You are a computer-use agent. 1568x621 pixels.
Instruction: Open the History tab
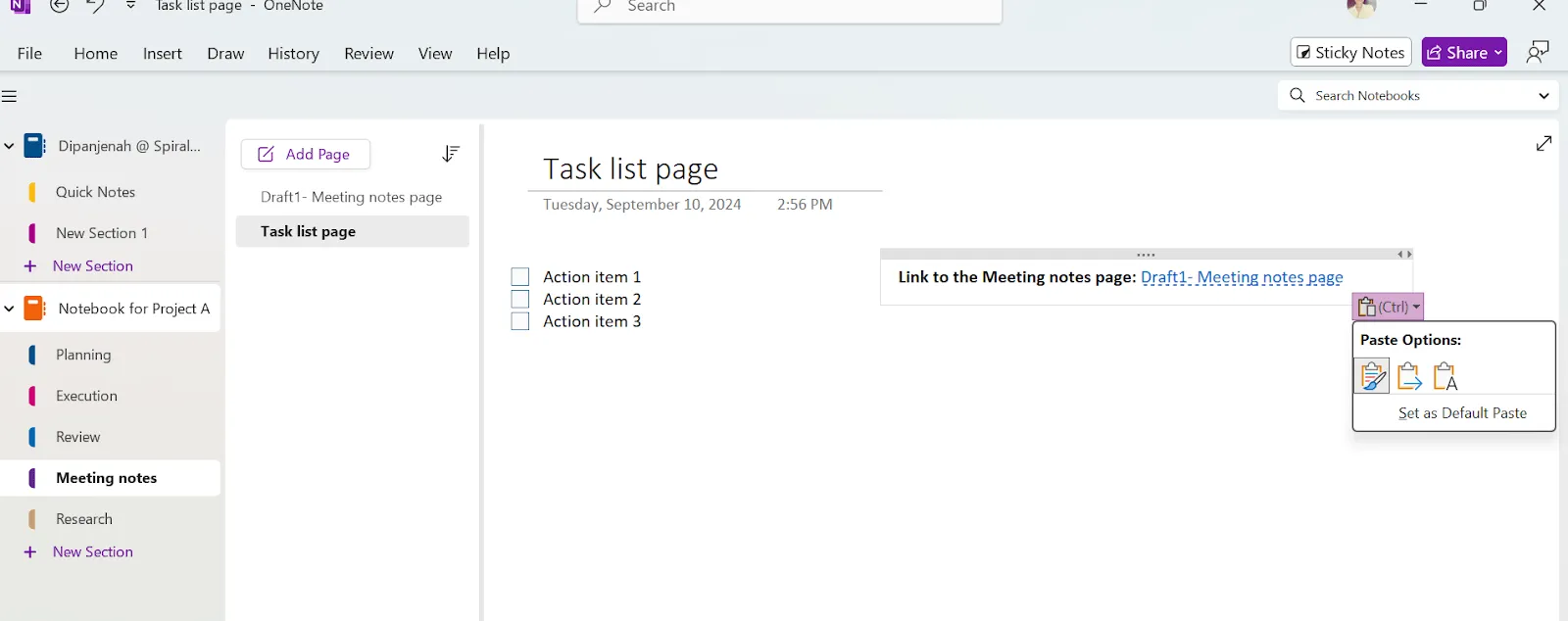tap(293, 54)
